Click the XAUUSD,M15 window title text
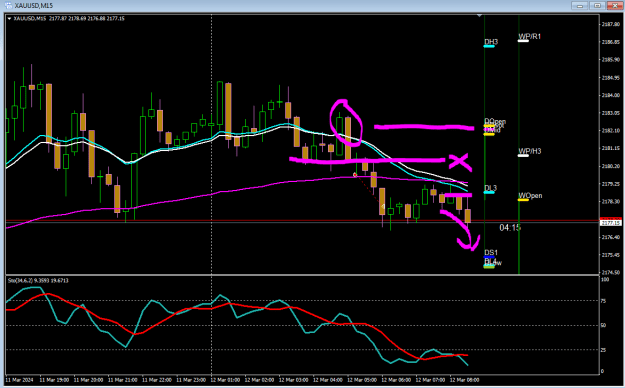This screenshot has width=625, height=388. [33, 6]
